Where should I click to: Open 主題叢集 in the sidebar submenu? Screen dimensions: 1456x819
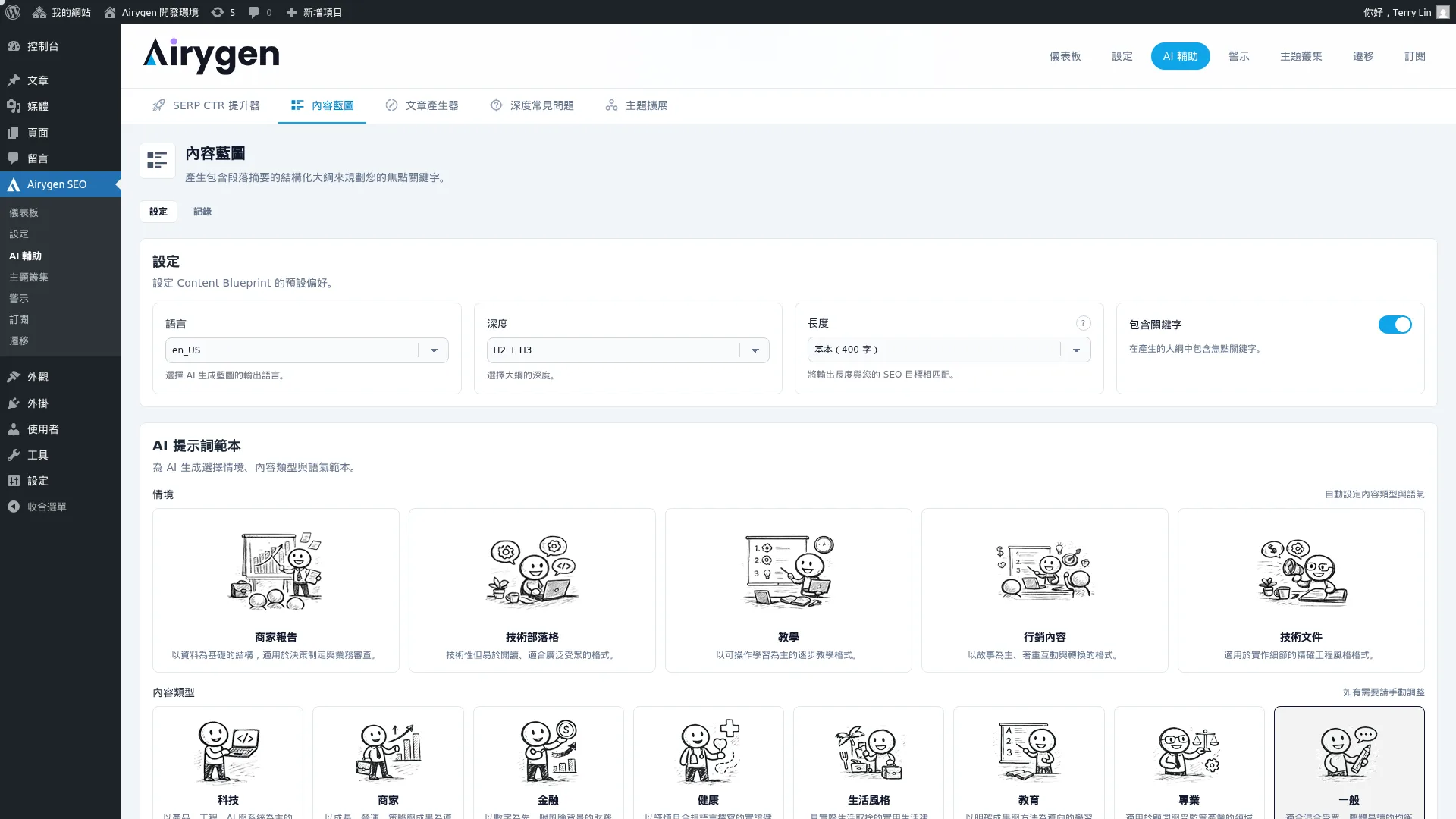[29, 278]
